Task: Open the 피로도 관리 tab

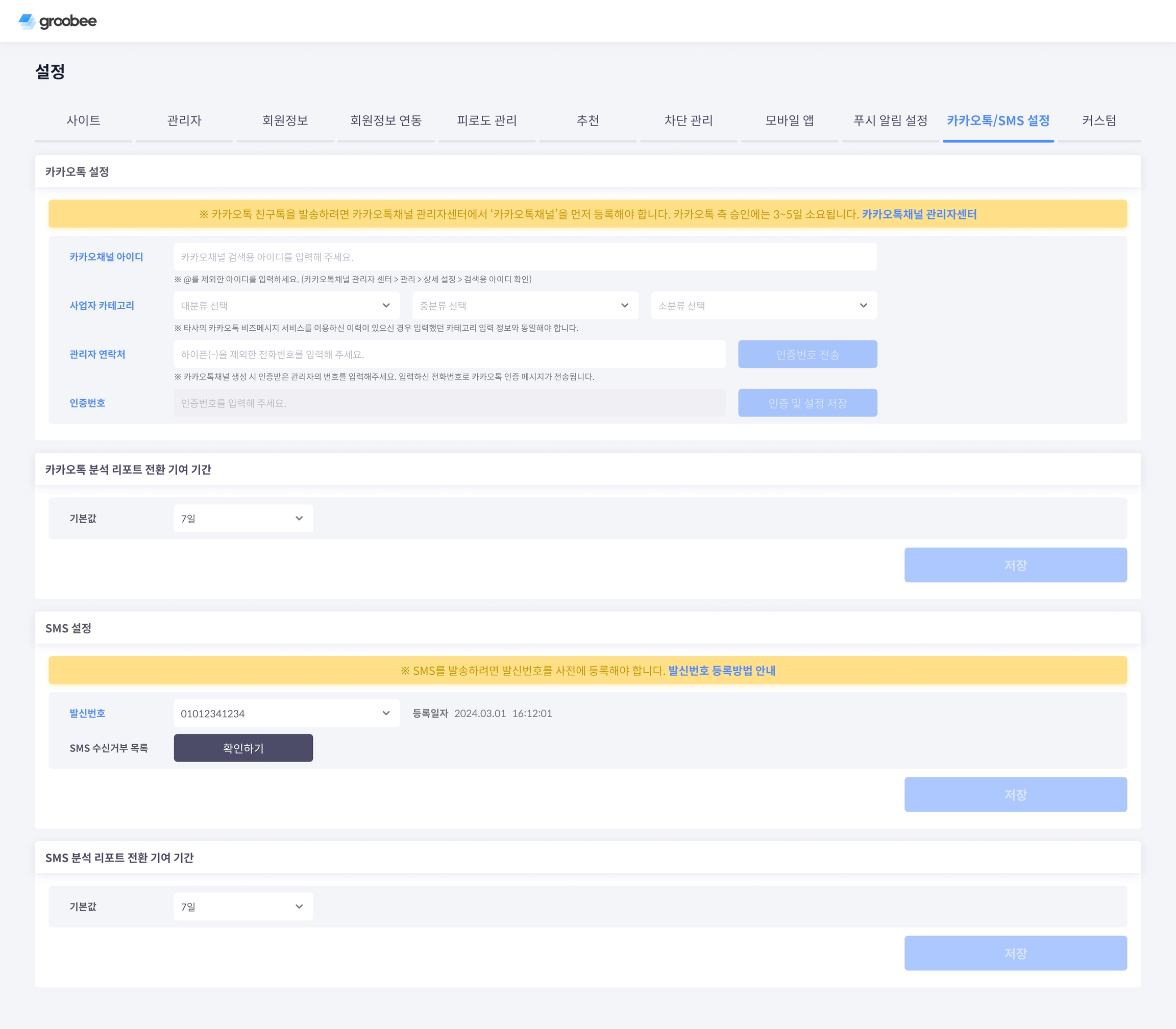Action: (486, 120)
